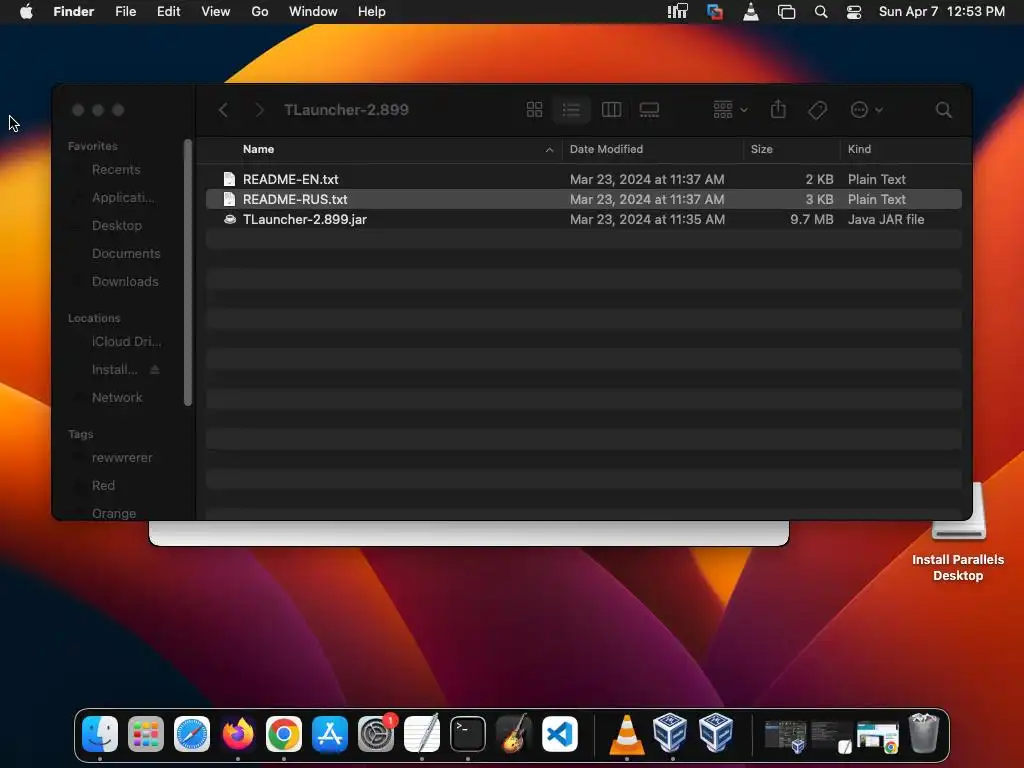Sort by the Name column header

coord(259,149)
